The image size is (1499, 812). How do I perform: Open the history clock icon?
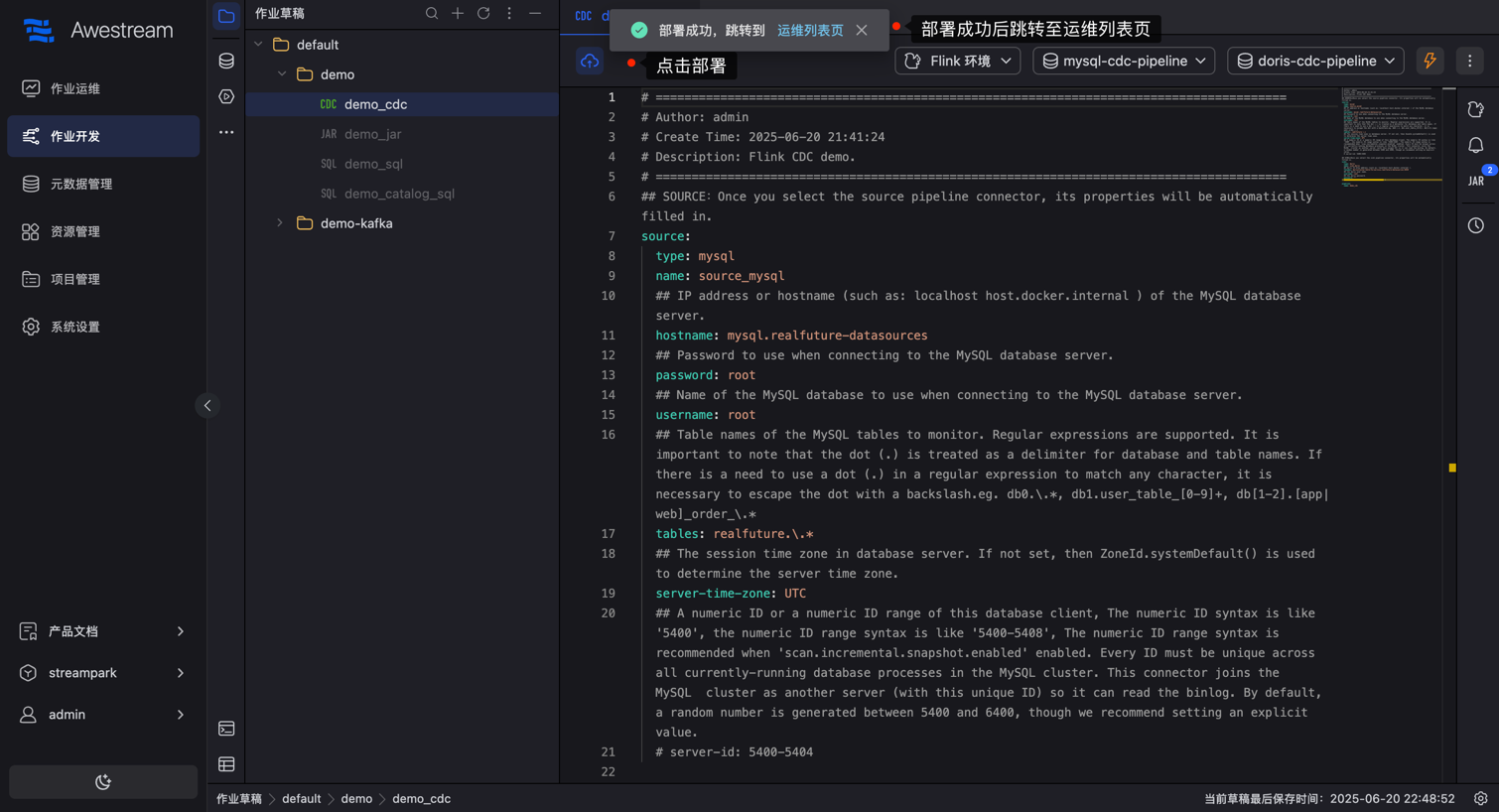point(1476,225)
